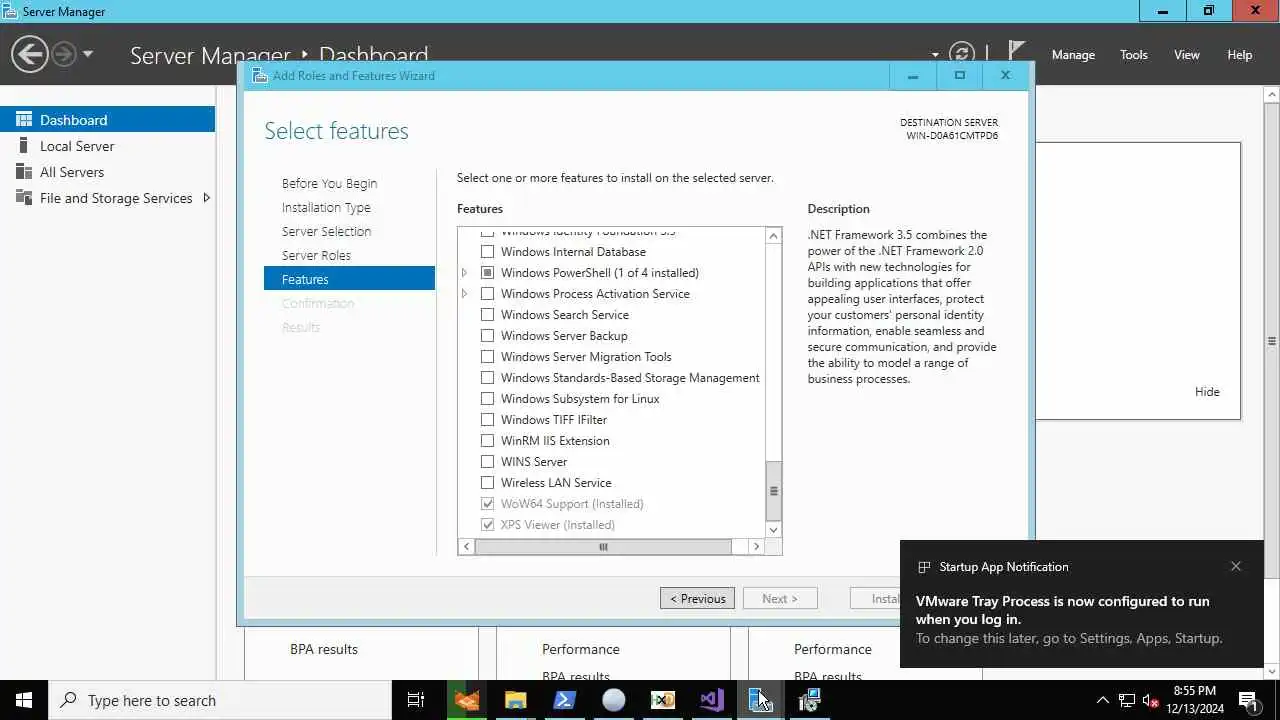The width and height of the screenshot is (1280, 720).
Task: Click the taskbar search box
Action: [x=220, y=700]
